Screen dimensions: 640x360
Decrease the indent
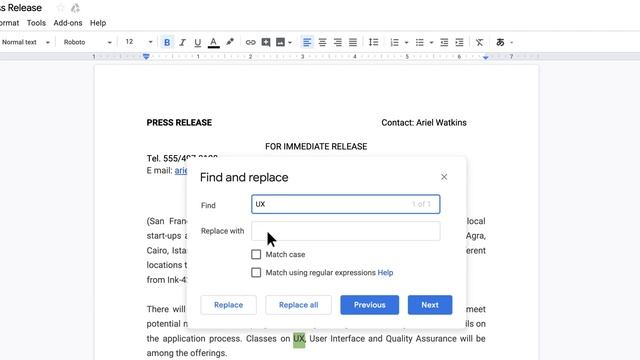click(x=444, y=42)
